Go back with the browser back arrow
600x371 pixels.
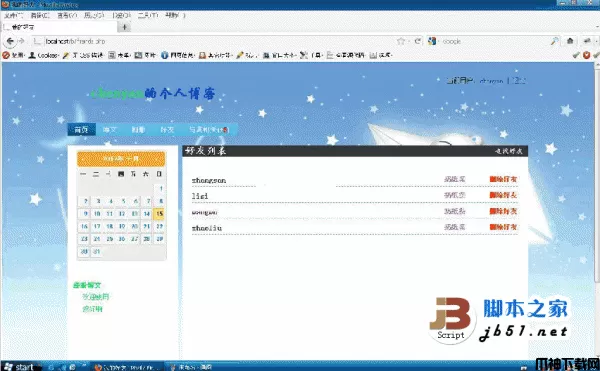pos(10,41)
